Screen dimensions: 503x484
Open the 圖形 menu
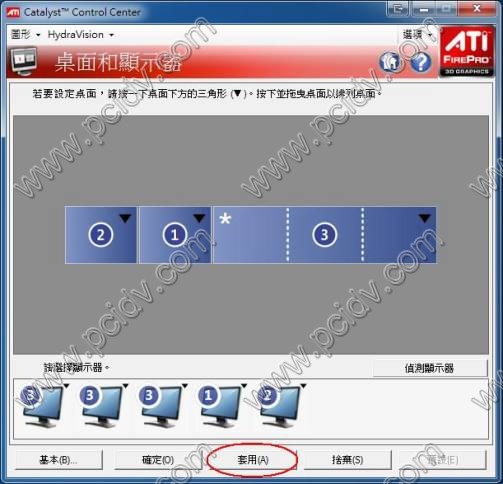pos(25,34)
